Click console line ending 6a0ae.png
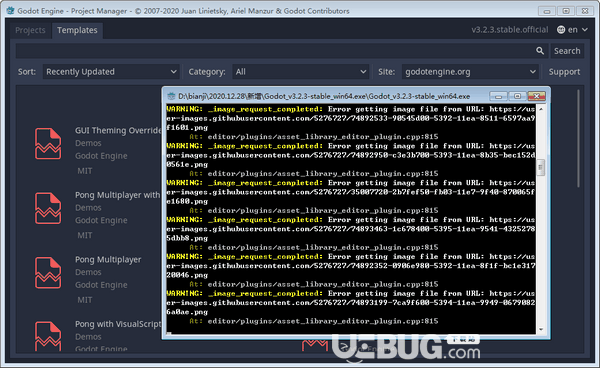 (x=187, y=312)
